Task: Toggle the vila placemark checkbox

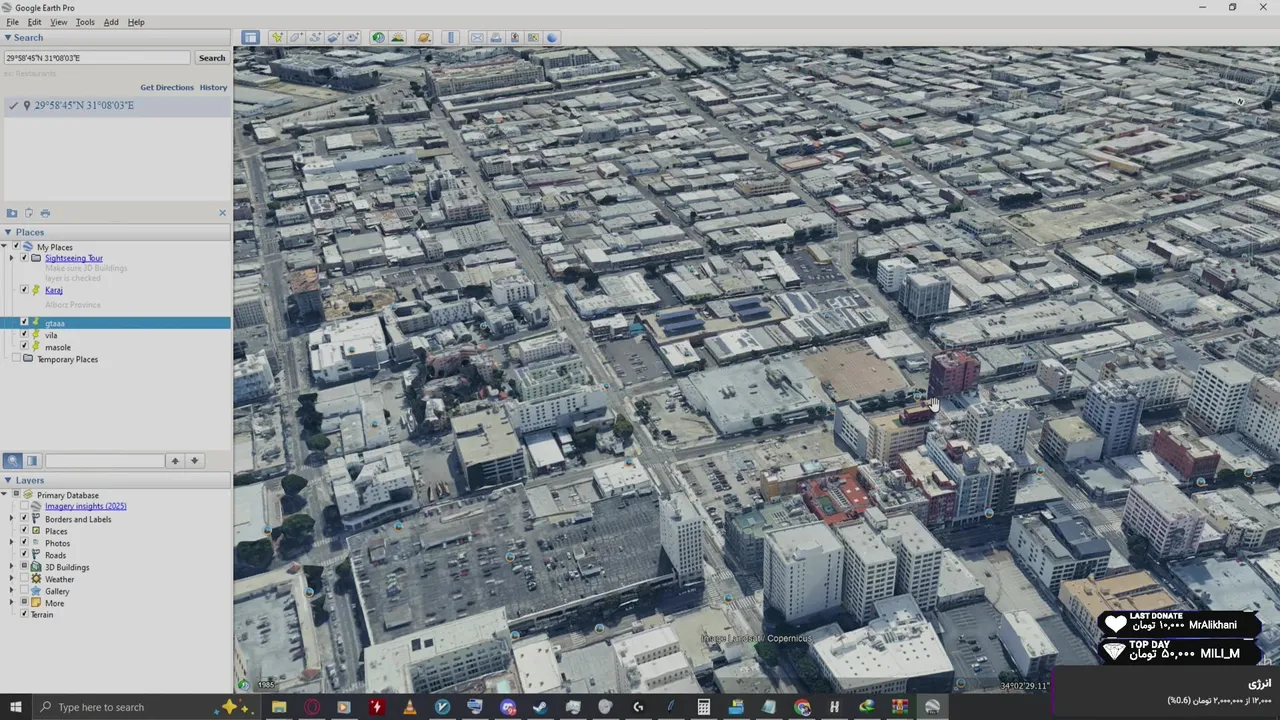Action: 24,335
